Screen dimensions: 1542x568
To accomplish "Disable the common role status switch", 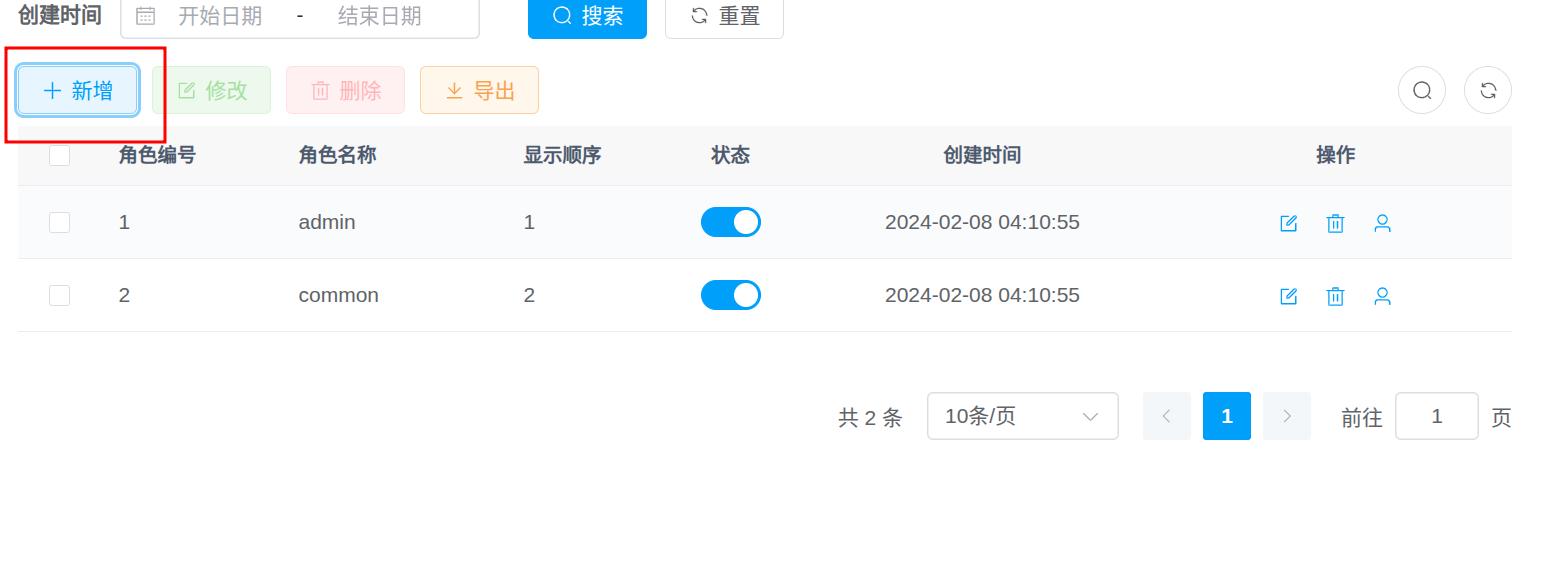I will pyautogui.click(x=730, y=295).
